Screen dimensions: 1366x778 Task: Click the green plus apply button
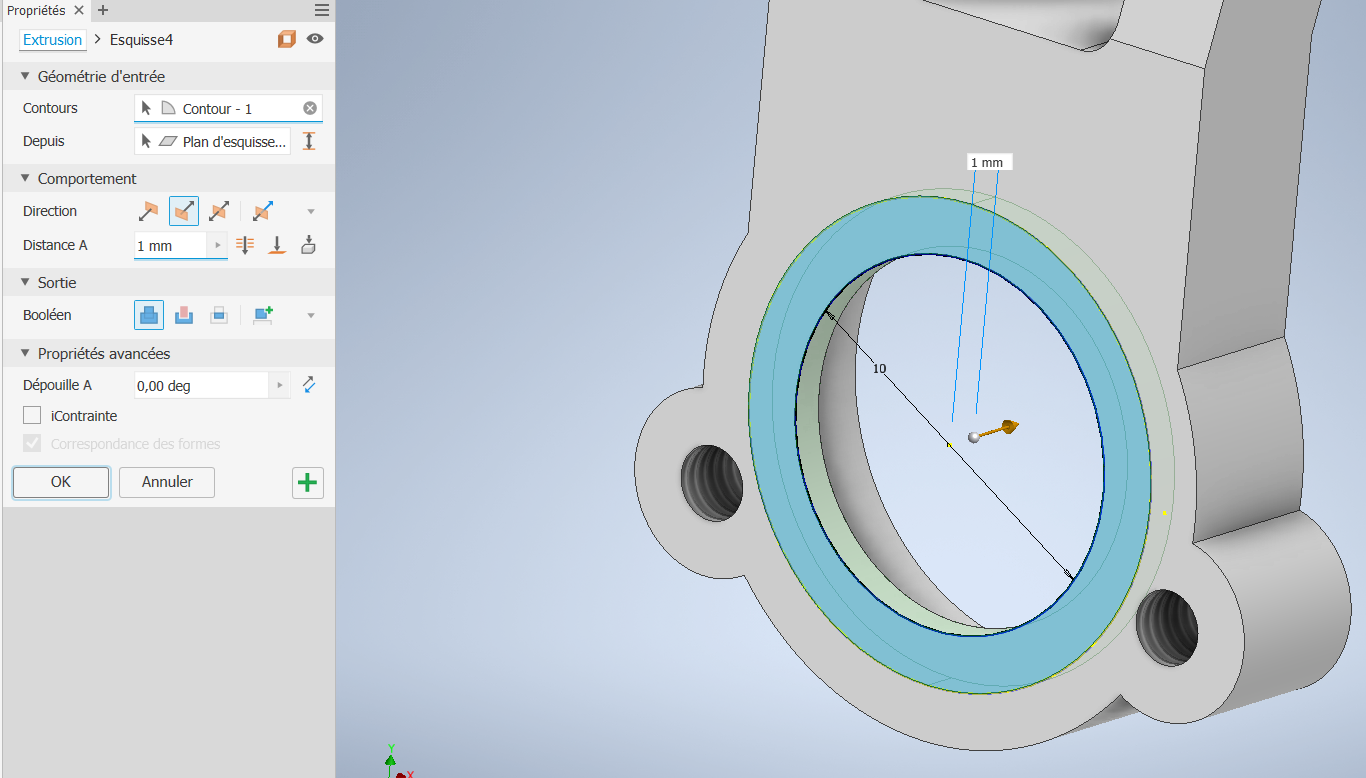coord(308,483)
